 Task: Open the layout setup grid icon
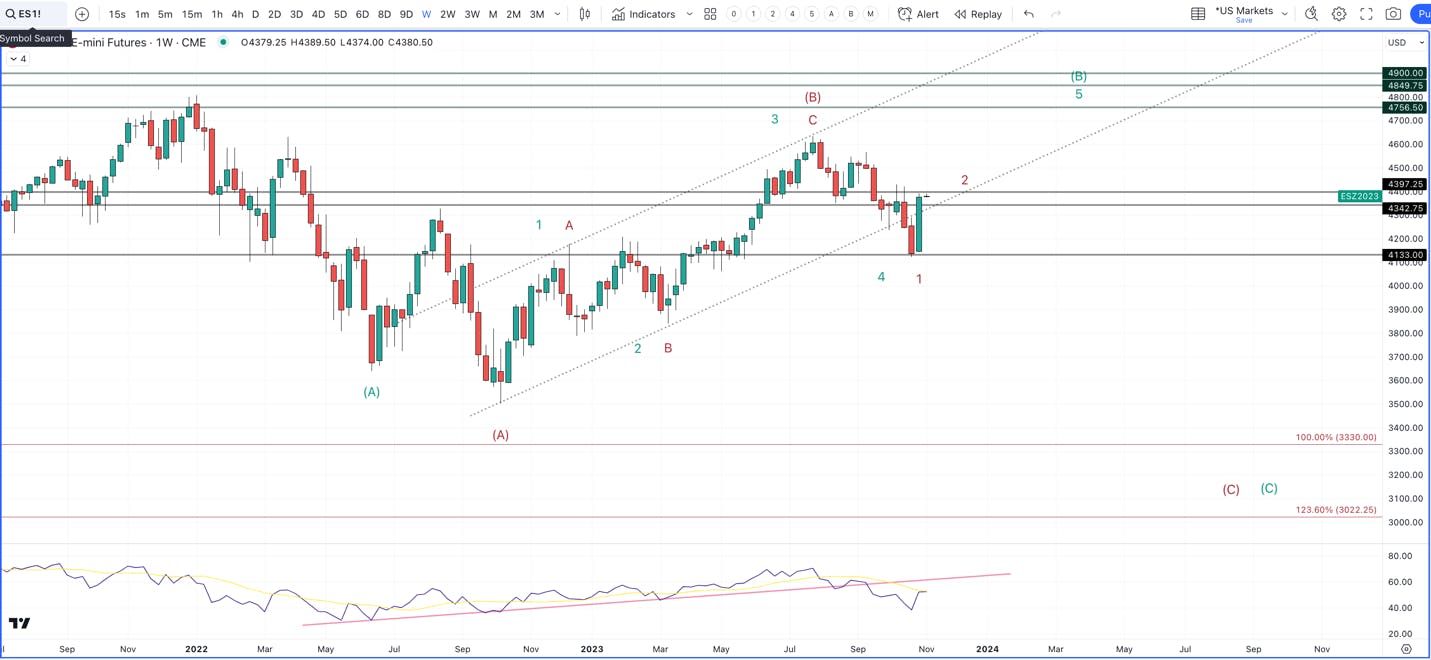coord(1198,14)
